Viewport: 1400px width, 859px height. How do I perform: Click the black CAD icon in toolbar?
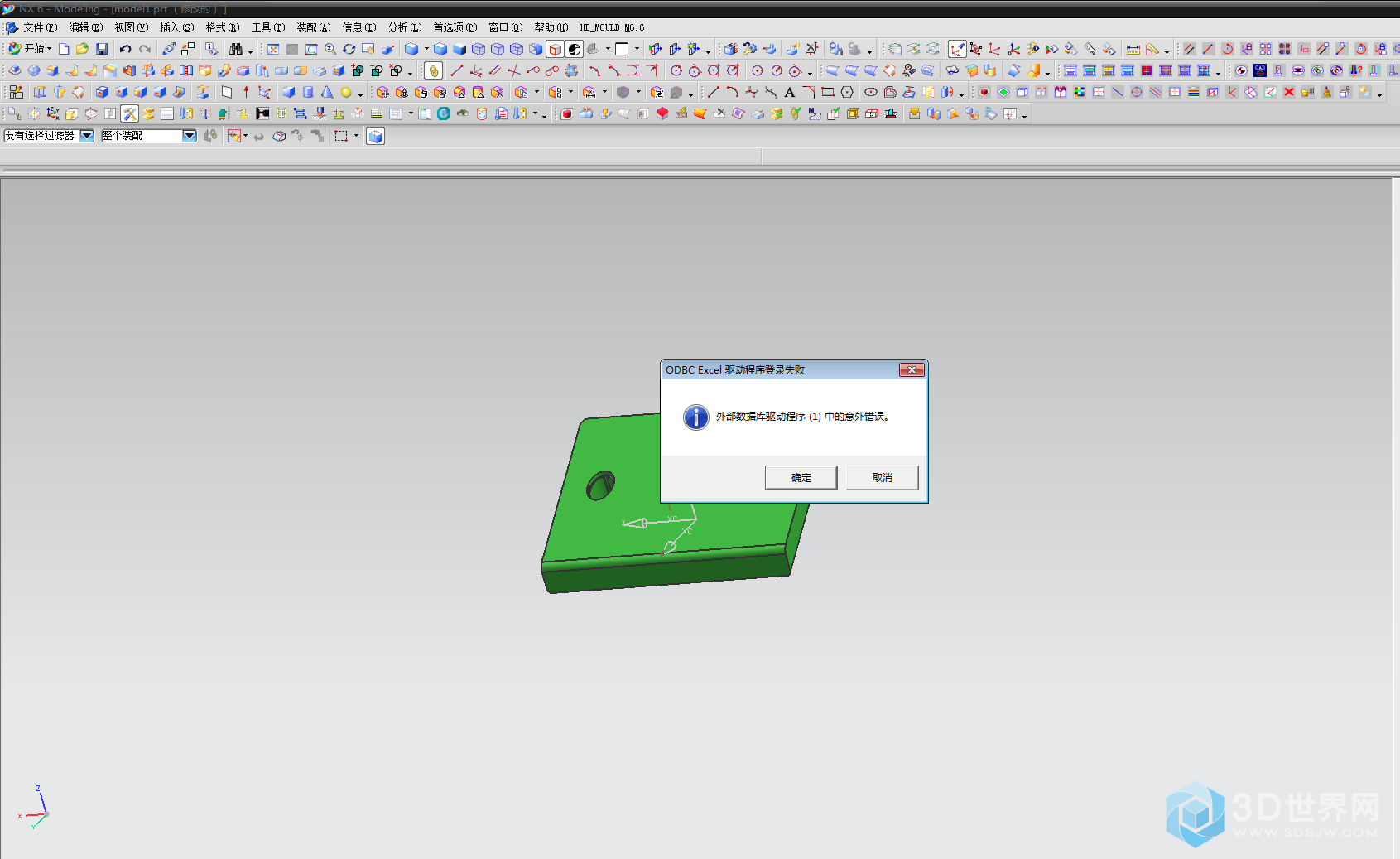coord(1260,70)
